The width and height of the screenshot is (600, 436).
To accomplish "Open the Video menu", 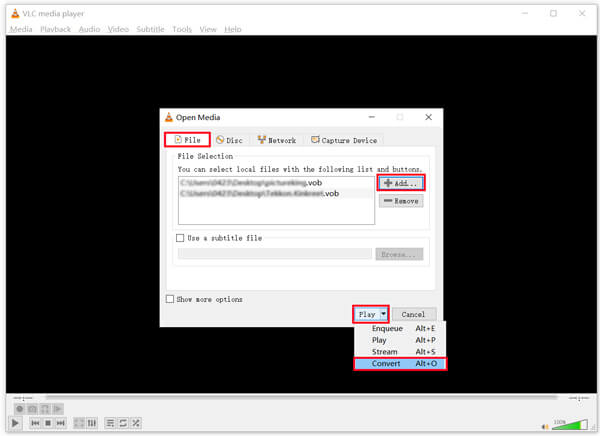I will (118, 29).
